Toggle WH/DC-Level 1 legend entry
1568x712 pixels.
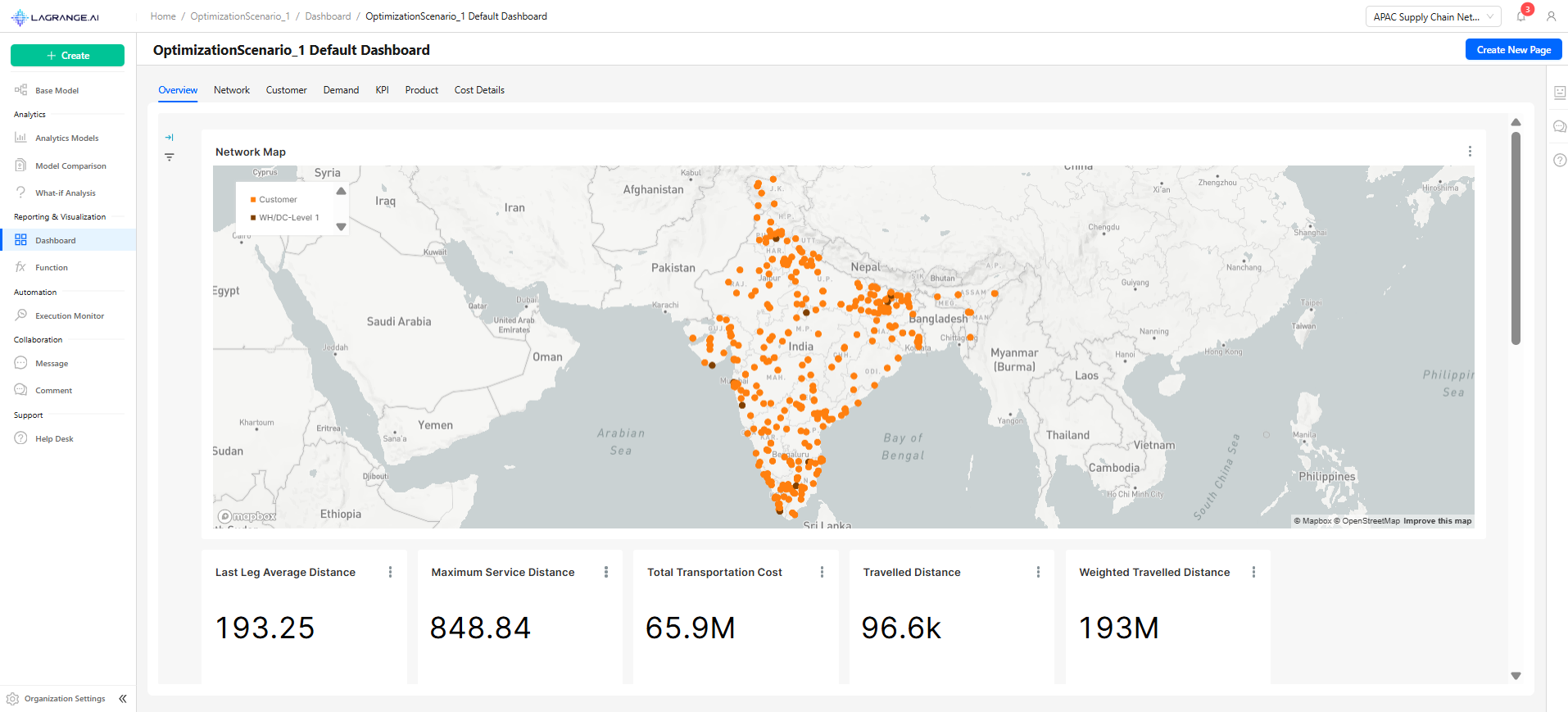click(288, 218)
